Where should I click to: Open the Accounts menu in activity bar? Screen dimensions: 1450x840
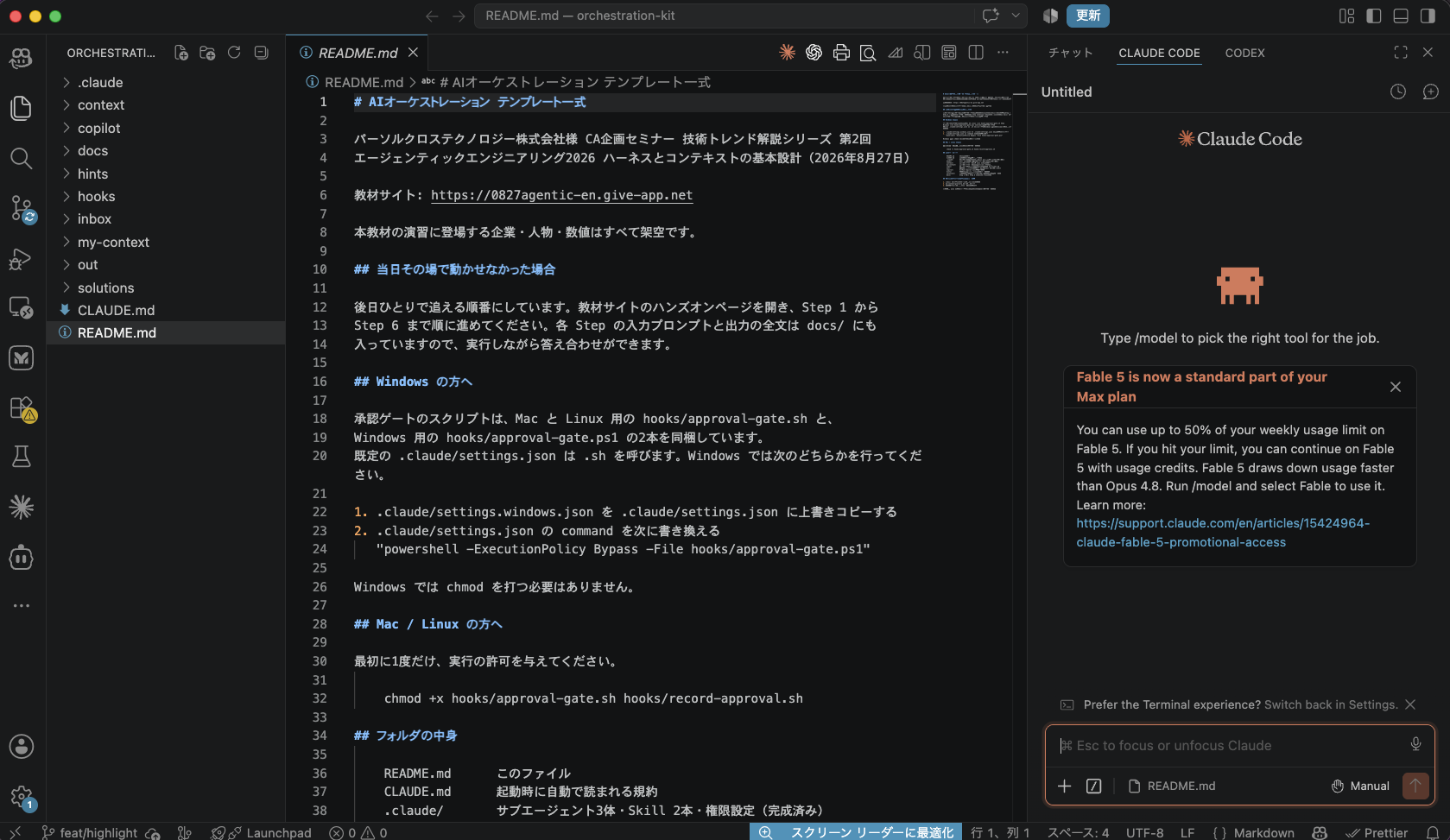pyautogui.click(x=21, y=747)
